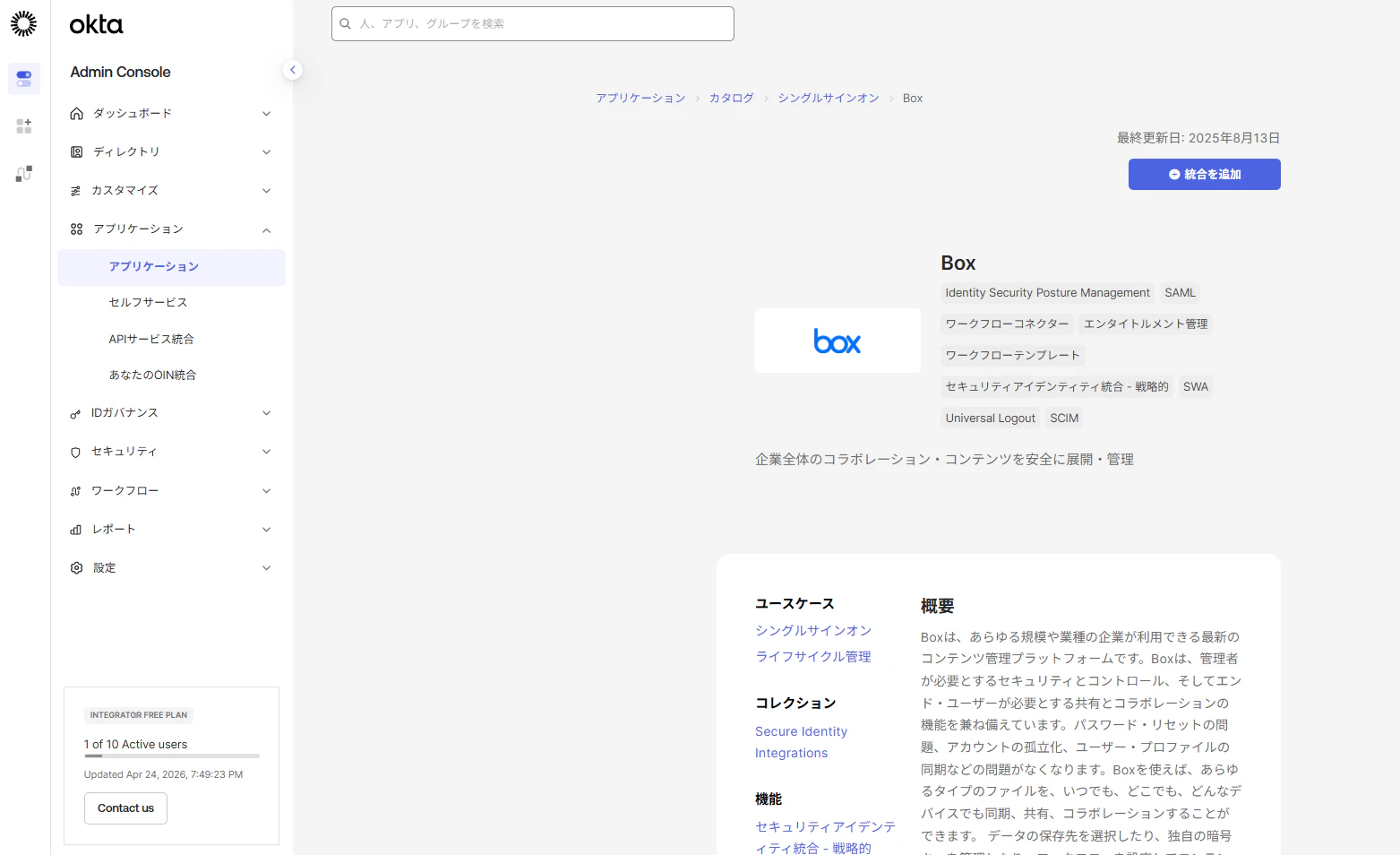Collapse the sidebar with the arrow button
Screen dimensions: 1400x855
(x=293, y=70)
